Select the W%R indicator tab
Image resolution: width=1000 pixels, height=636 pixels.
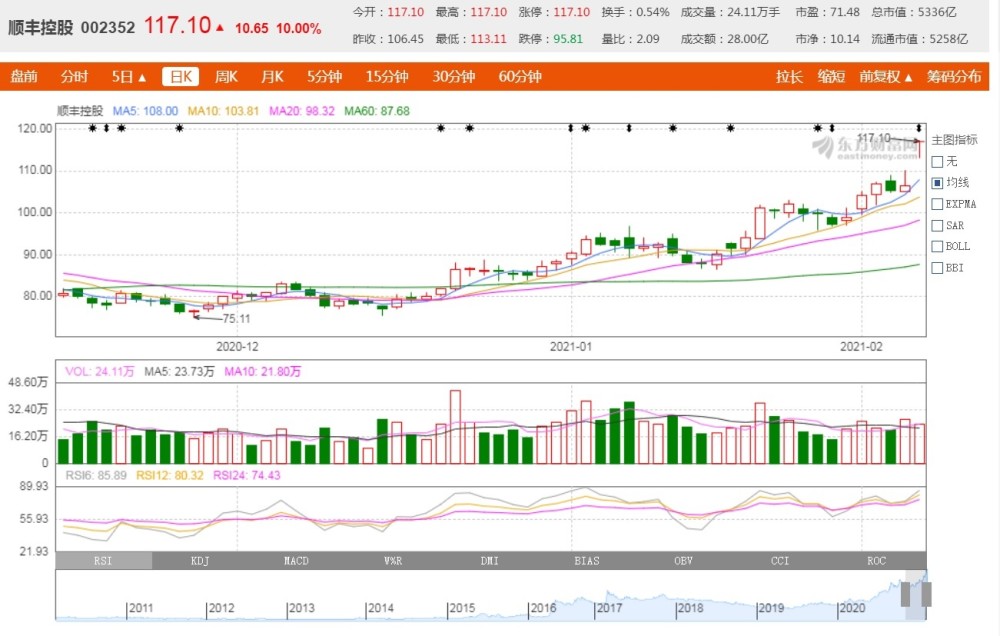pos(393,561)
